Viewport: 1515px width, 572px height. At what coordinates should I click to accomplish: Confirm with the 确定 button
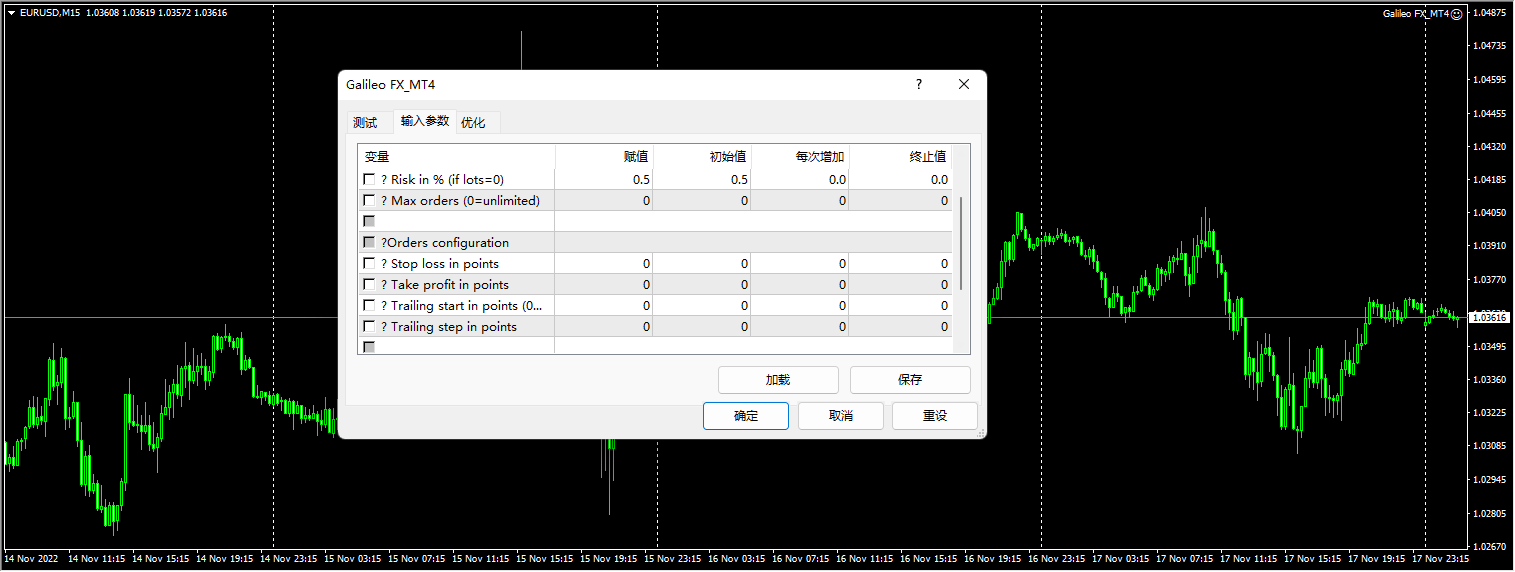pyautogui.click(x=745, y=416)
